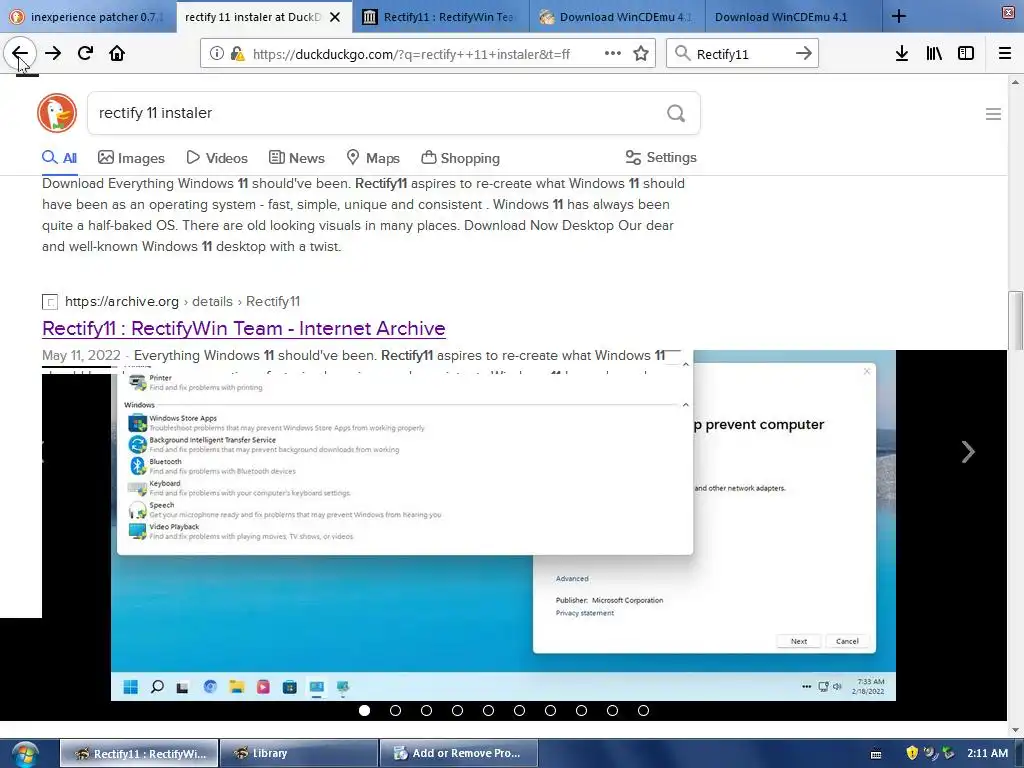Open the Firefox home page
This screenshot has width=1024, height=768.
click(x=117, y=54)
